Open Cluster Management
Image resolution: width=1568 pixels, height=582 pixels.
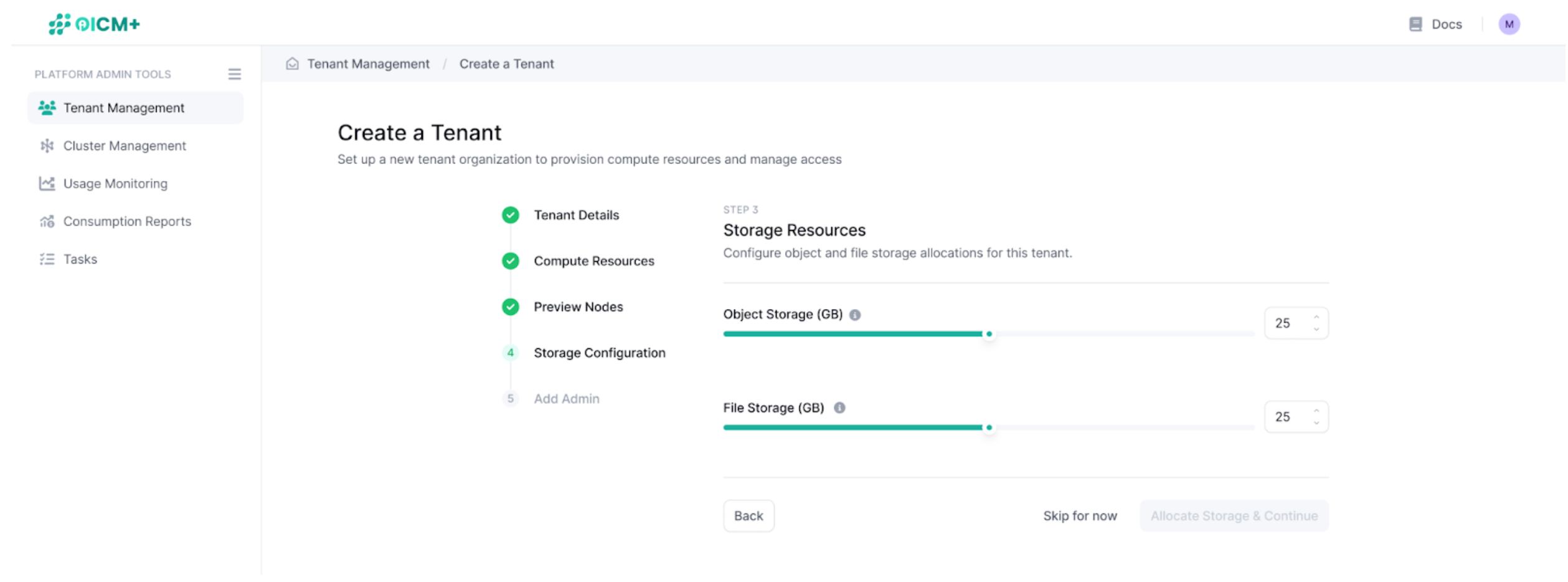pos(124,145)
